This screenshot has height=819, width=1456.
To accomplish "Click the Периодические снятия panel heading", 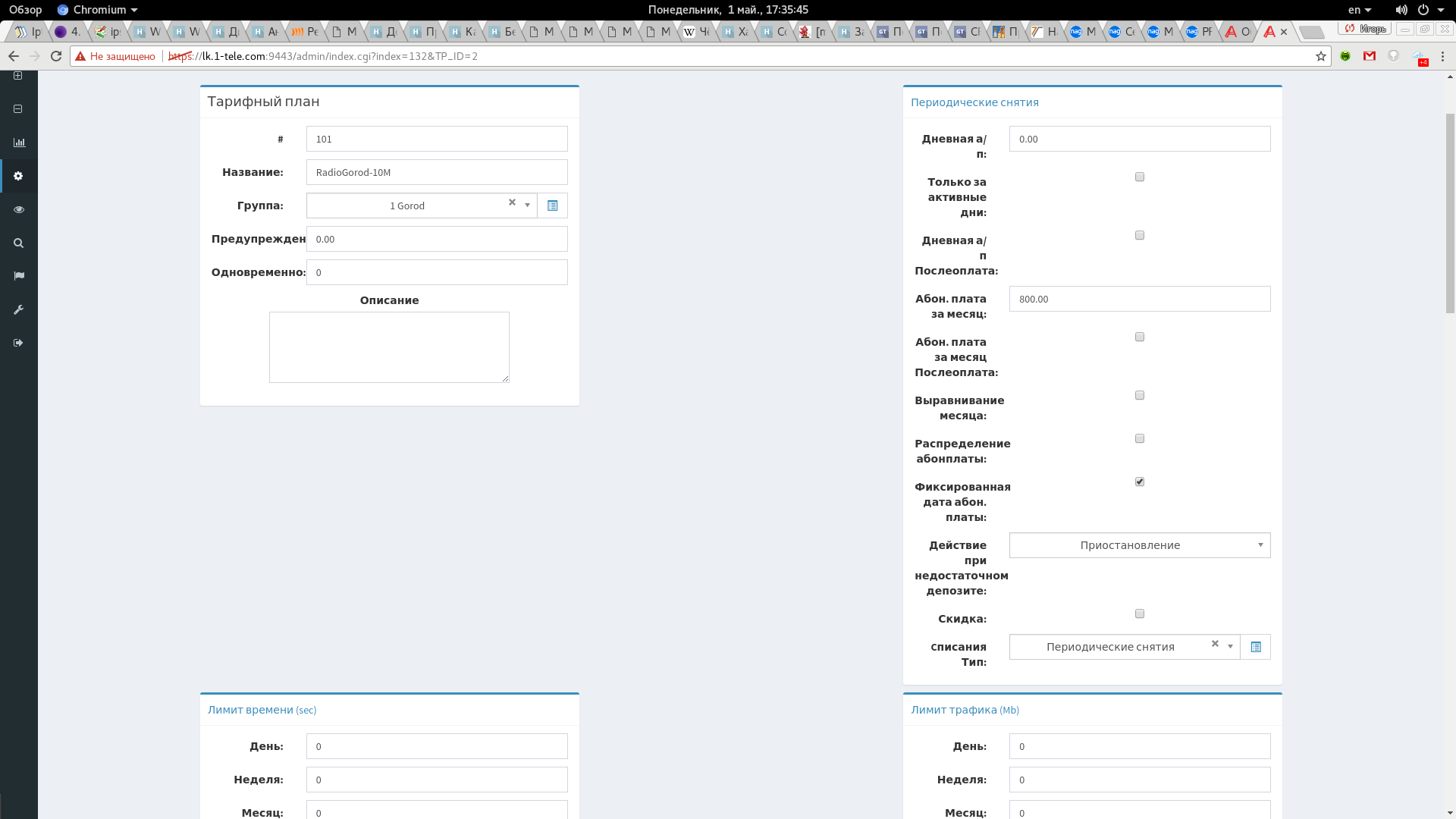I will click(974, 102).
